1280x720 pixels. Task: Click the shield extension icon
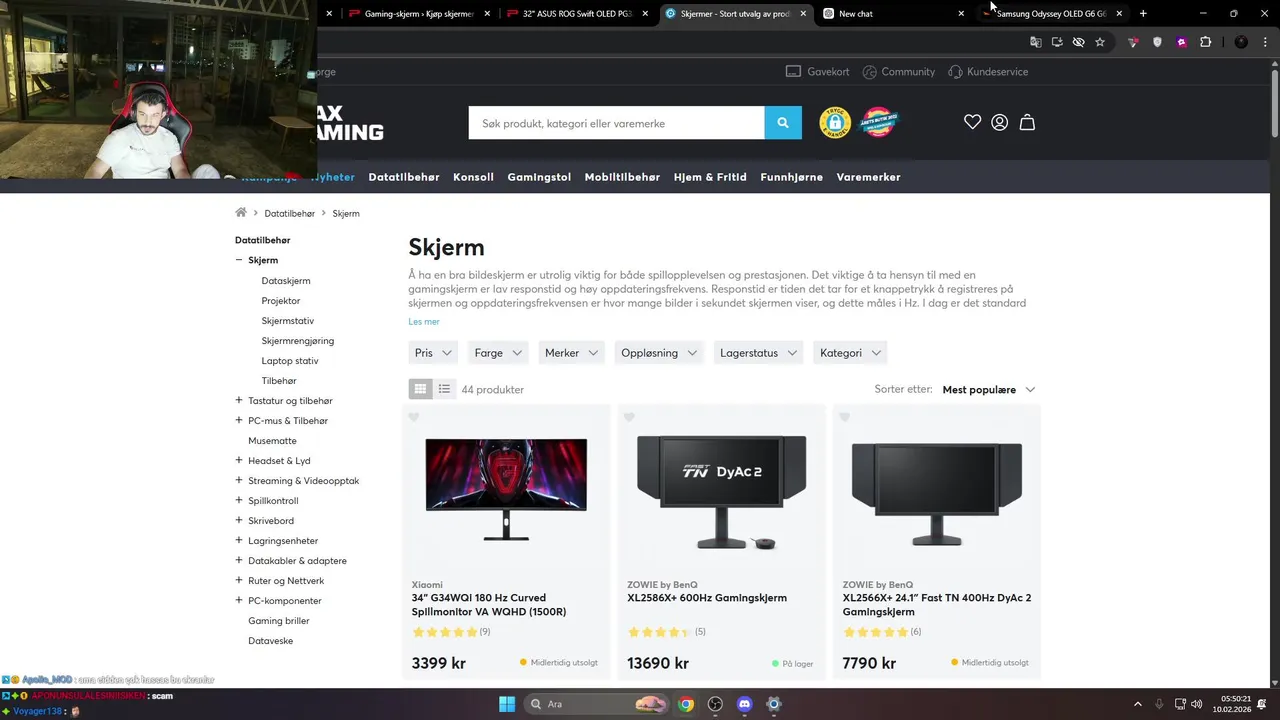point(1157,42)
